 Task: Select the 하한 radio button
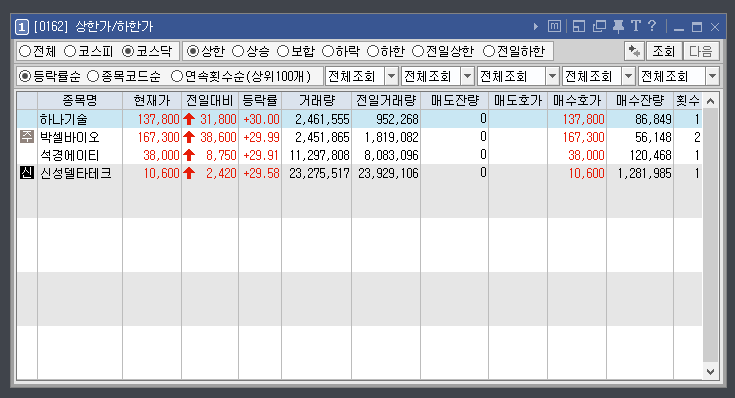(373, 51)
